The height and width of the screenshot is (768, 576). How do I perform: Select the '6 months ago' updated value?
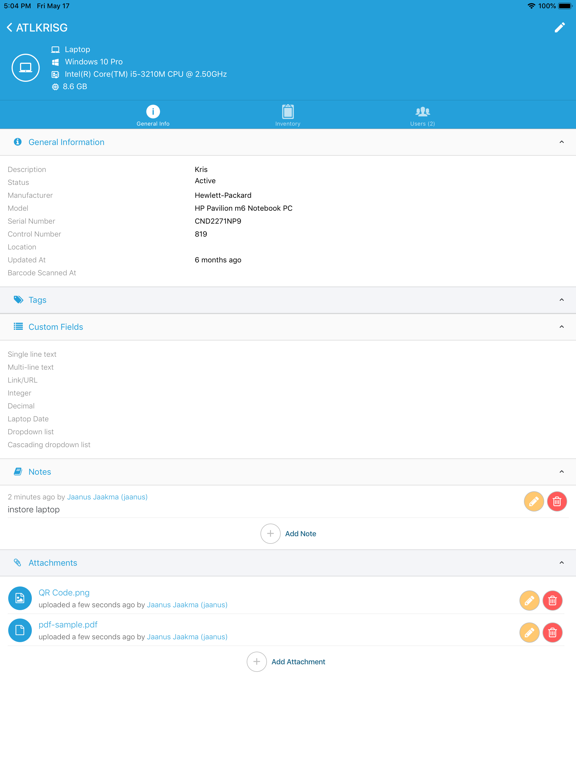(x=218, y=260)
